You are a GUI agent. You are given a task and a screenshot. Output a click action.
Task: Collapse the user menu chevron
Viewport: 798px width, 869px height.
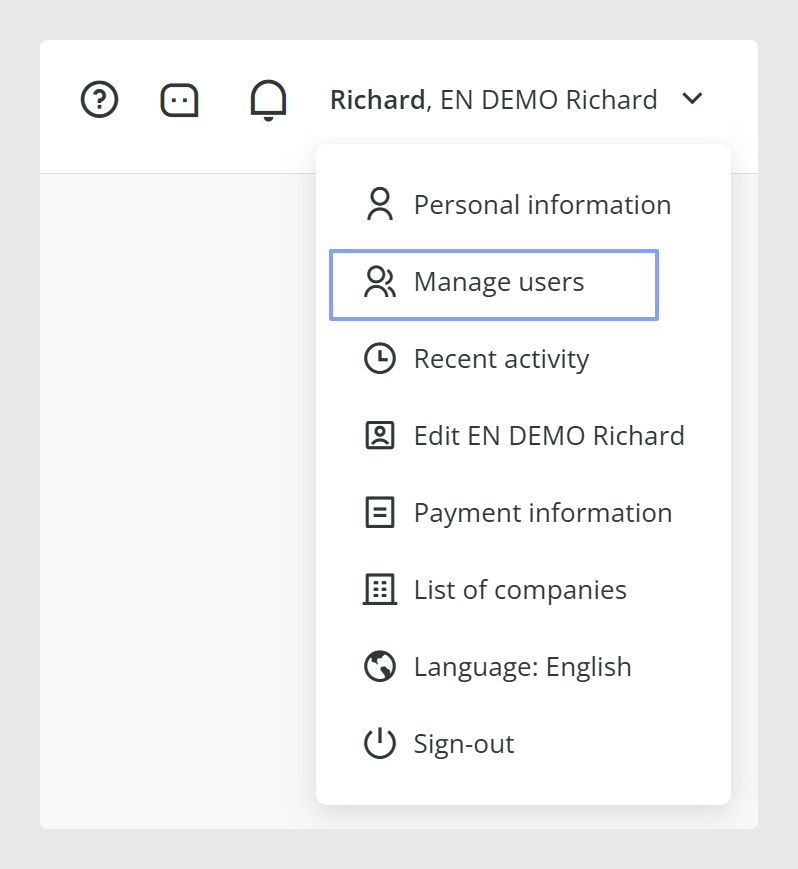[x=692, y=99]
